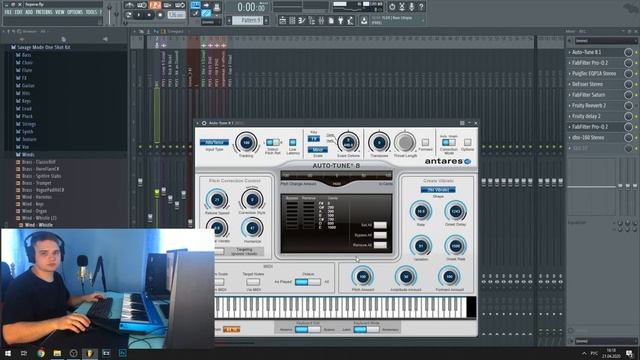640x360 pixels.
Task: Toggle the Keyboard Edit Remove/Bypass switch
Action: pyautogui.click(x=307, y=329)
